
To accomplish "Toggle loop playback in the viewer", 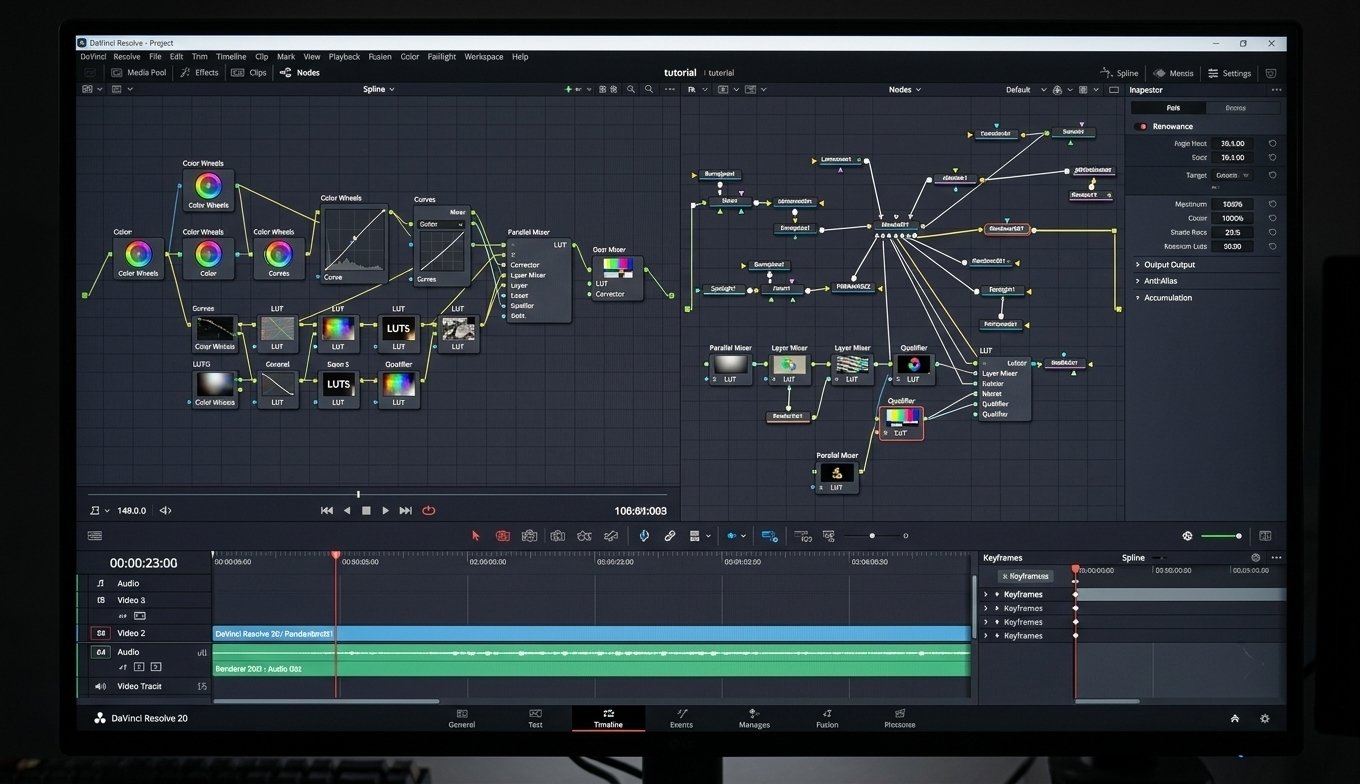I will pyautogui.click(x=429, y=510).
